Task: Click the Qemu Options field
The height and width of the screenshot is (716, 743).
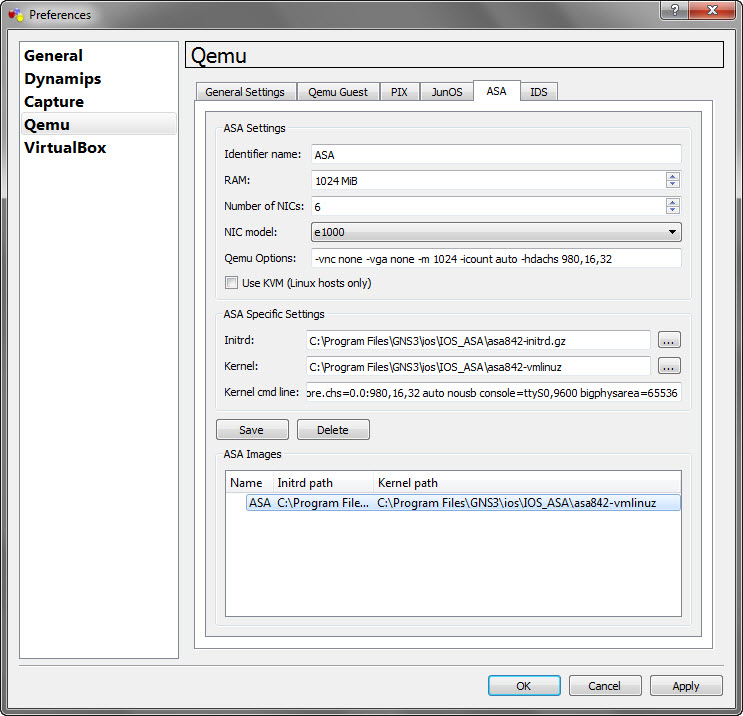Action: [496, 259]
